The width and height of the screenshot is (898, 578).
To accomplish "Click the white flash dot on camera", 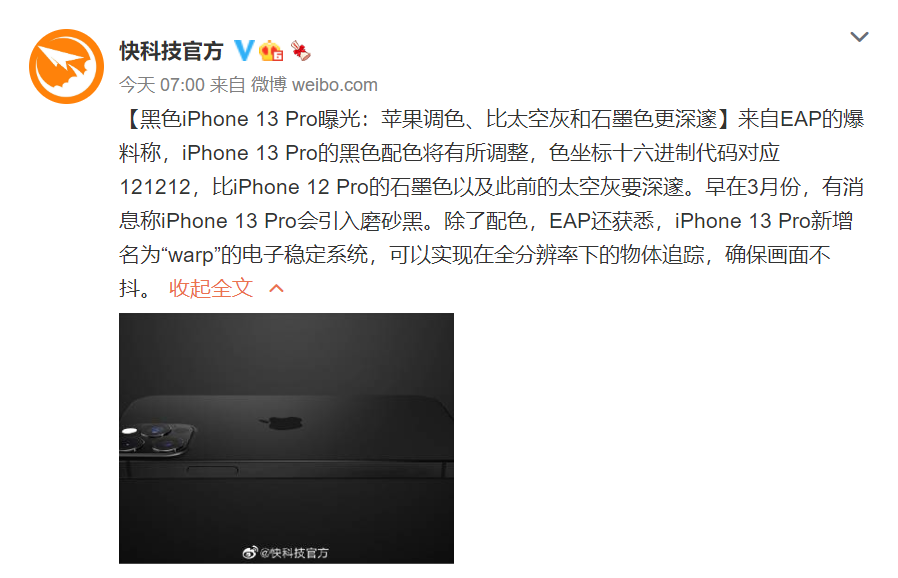I will (x=129, y=431).
